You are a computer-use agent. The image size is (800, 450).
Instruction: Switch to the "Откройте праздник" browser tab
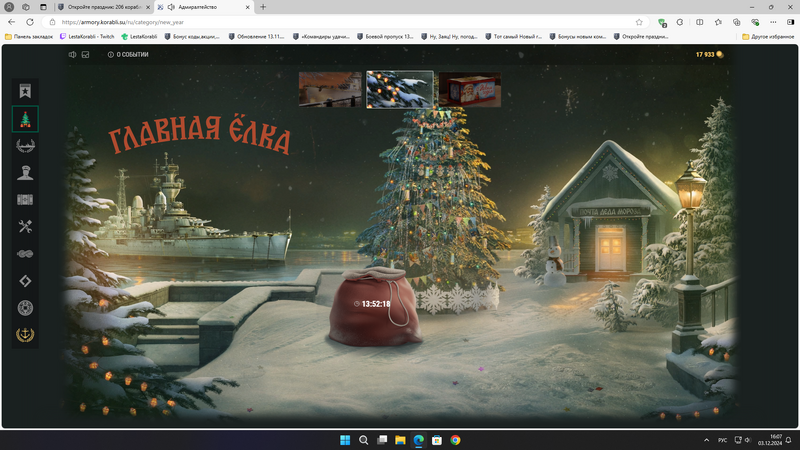(x=104, y=7)
